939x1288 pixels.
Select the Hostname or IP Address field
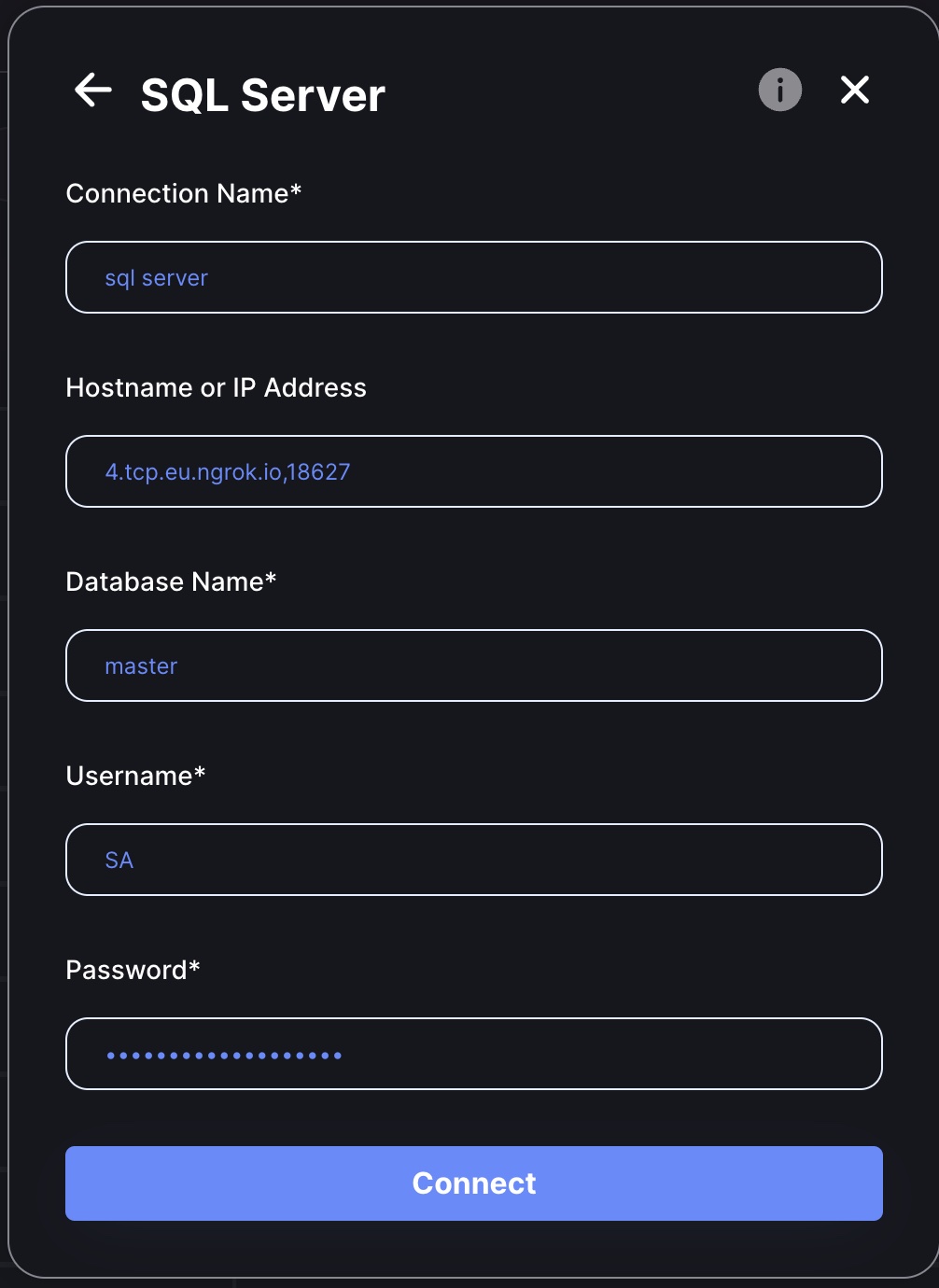(x=474, y=471)
